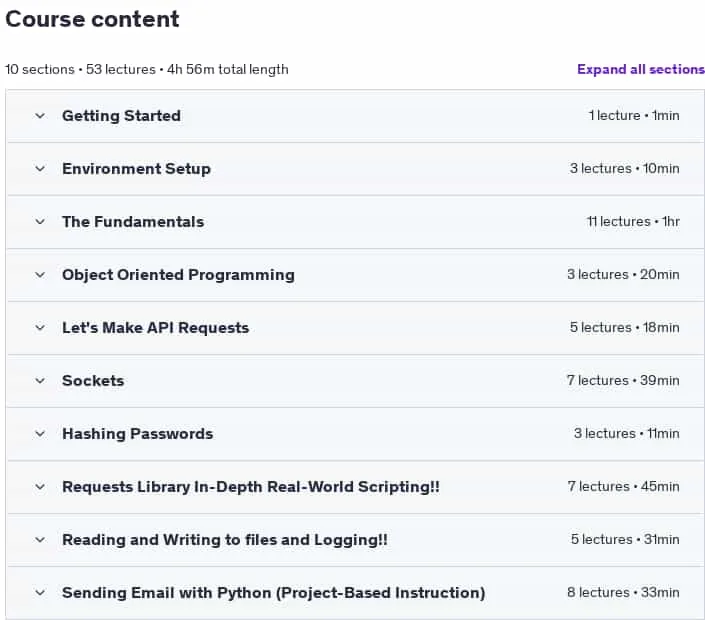705x620 pixels.
Task: Open the Sockets section title
Action: 93,381
